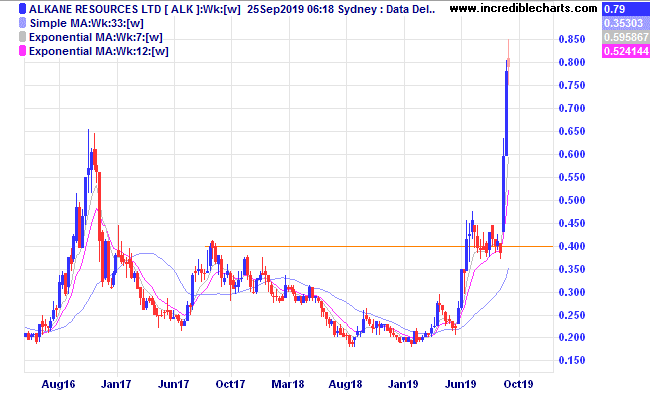Open the www.incrediblecharts.com link
Image resolution: width=651 pixels, height=395 pixels.
523,8
